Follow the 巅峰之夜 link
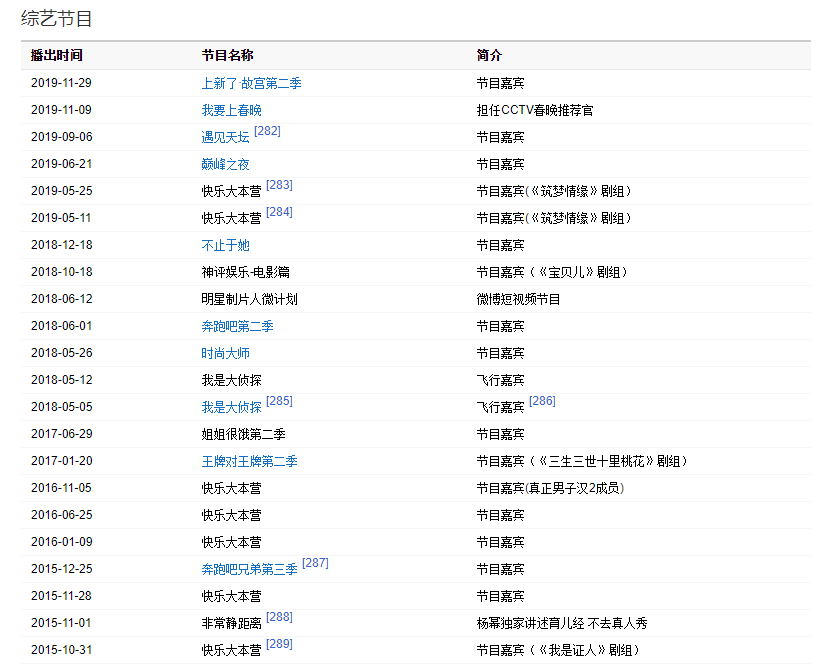Screen dimensions: 825x668 pyautogui.click(x=225, y=164)
